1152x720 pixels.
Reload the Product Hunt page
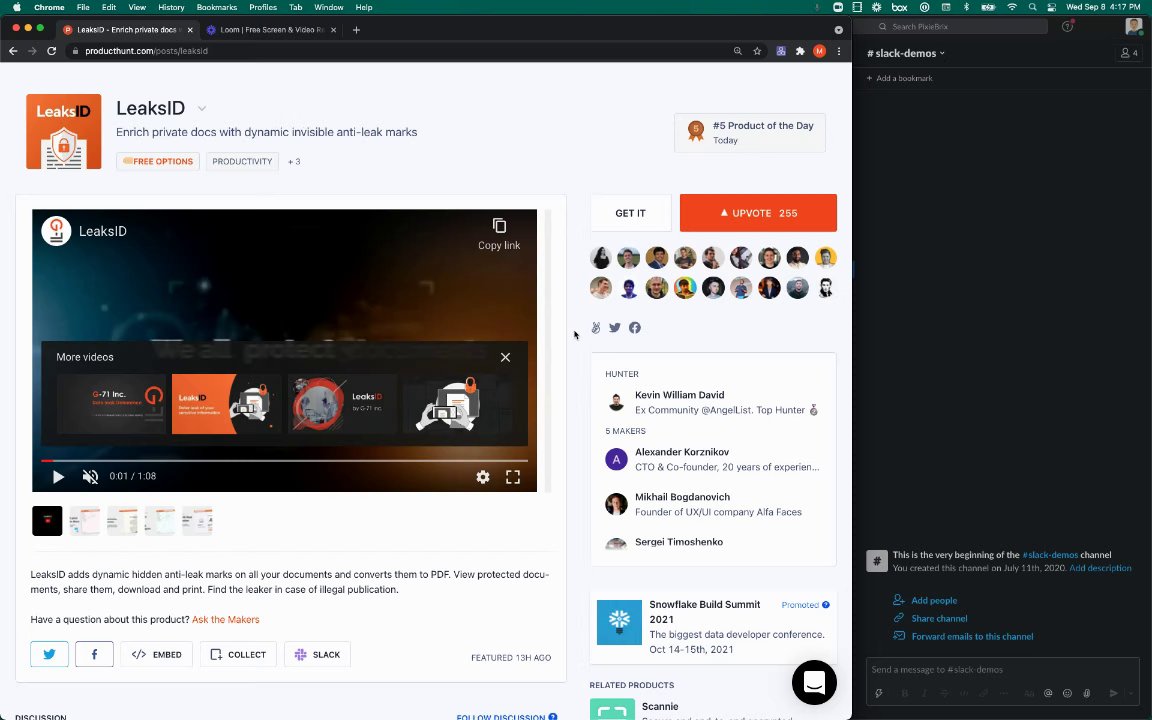[51, 51]
